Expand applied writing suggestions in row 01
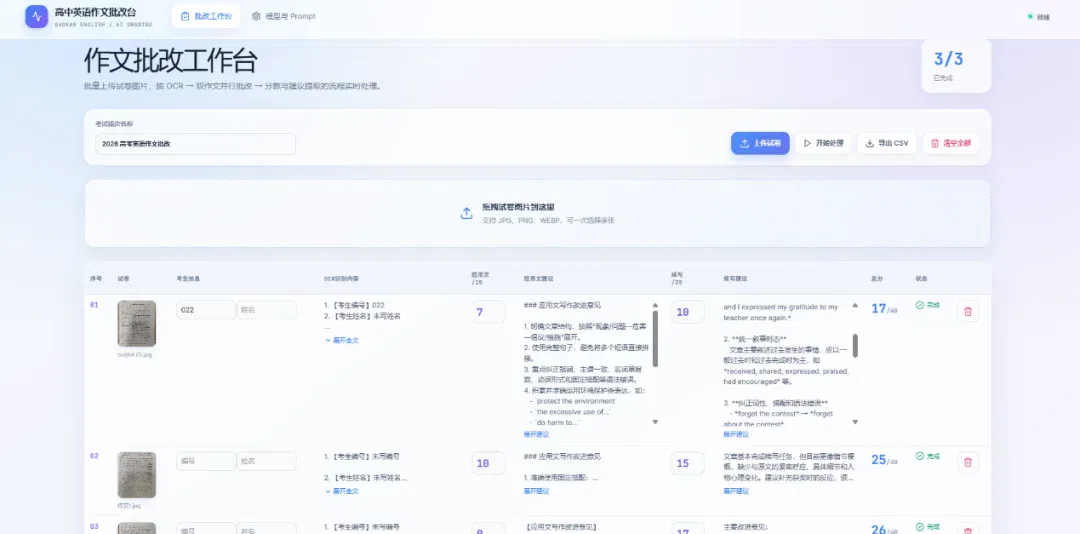This screenshot has height=534, width=1080. coord(536,435)
